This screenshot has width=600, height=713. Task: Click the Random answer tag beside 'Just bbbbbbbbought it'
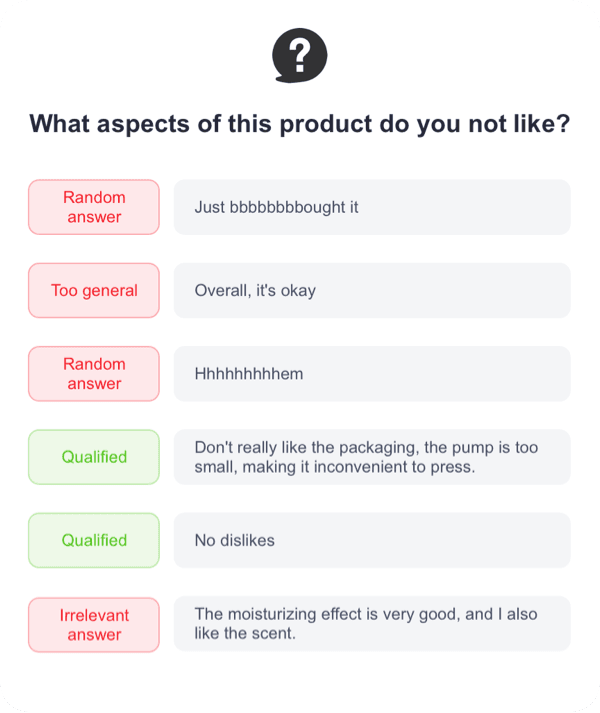coord(94,207)
